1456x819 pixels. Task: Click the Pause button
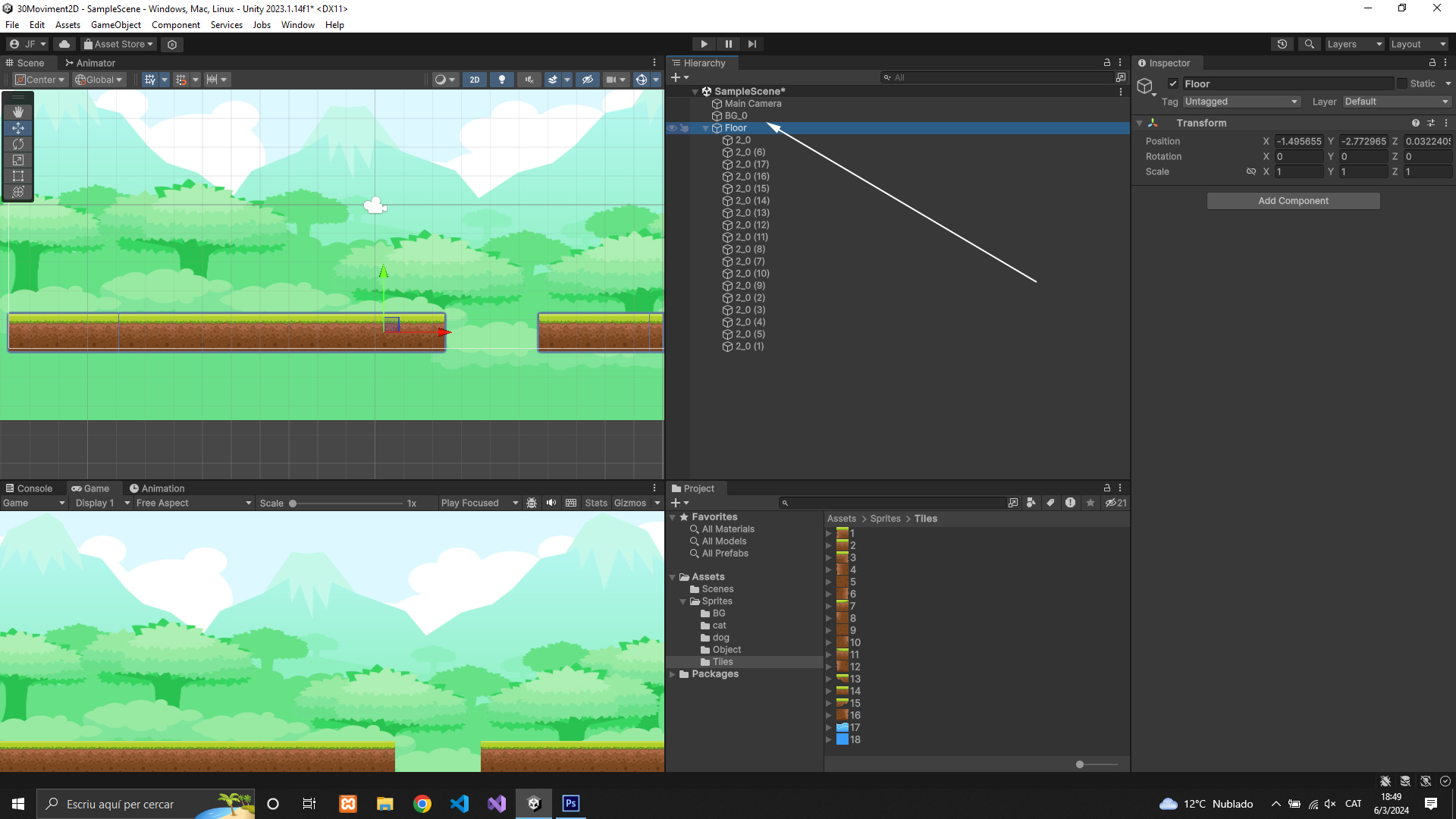tap(728, 44)
